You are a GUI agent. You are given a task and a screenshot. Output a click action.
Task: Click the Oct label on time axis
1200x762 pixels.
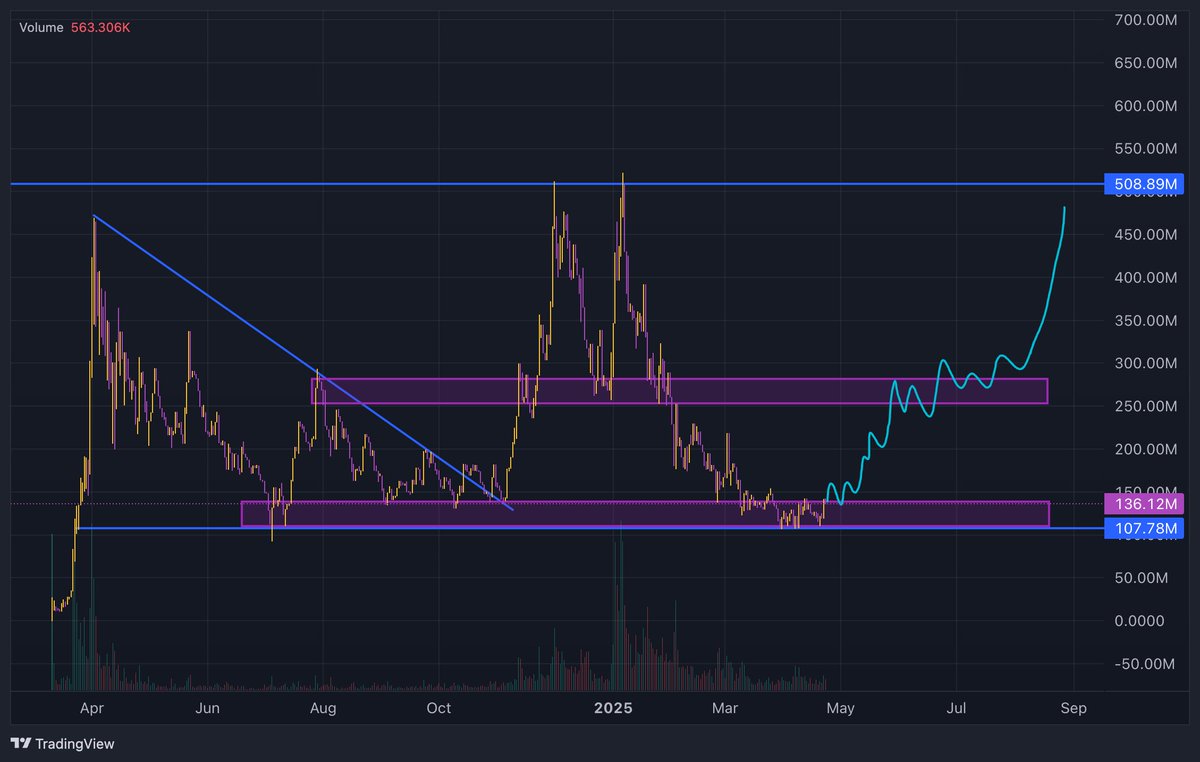(x=438, y=709)
